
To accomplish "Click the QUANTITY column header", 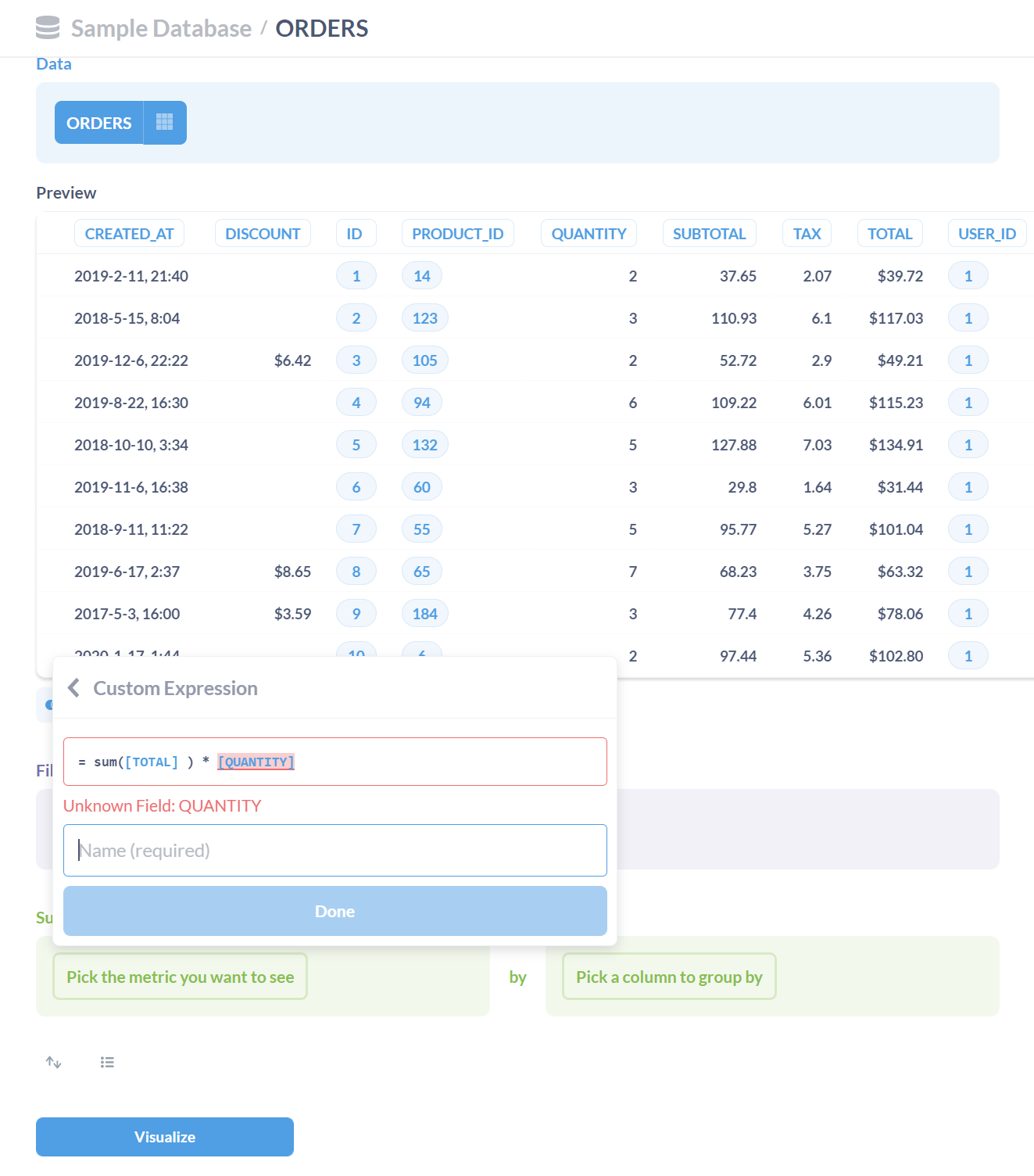I will (589, 234).
